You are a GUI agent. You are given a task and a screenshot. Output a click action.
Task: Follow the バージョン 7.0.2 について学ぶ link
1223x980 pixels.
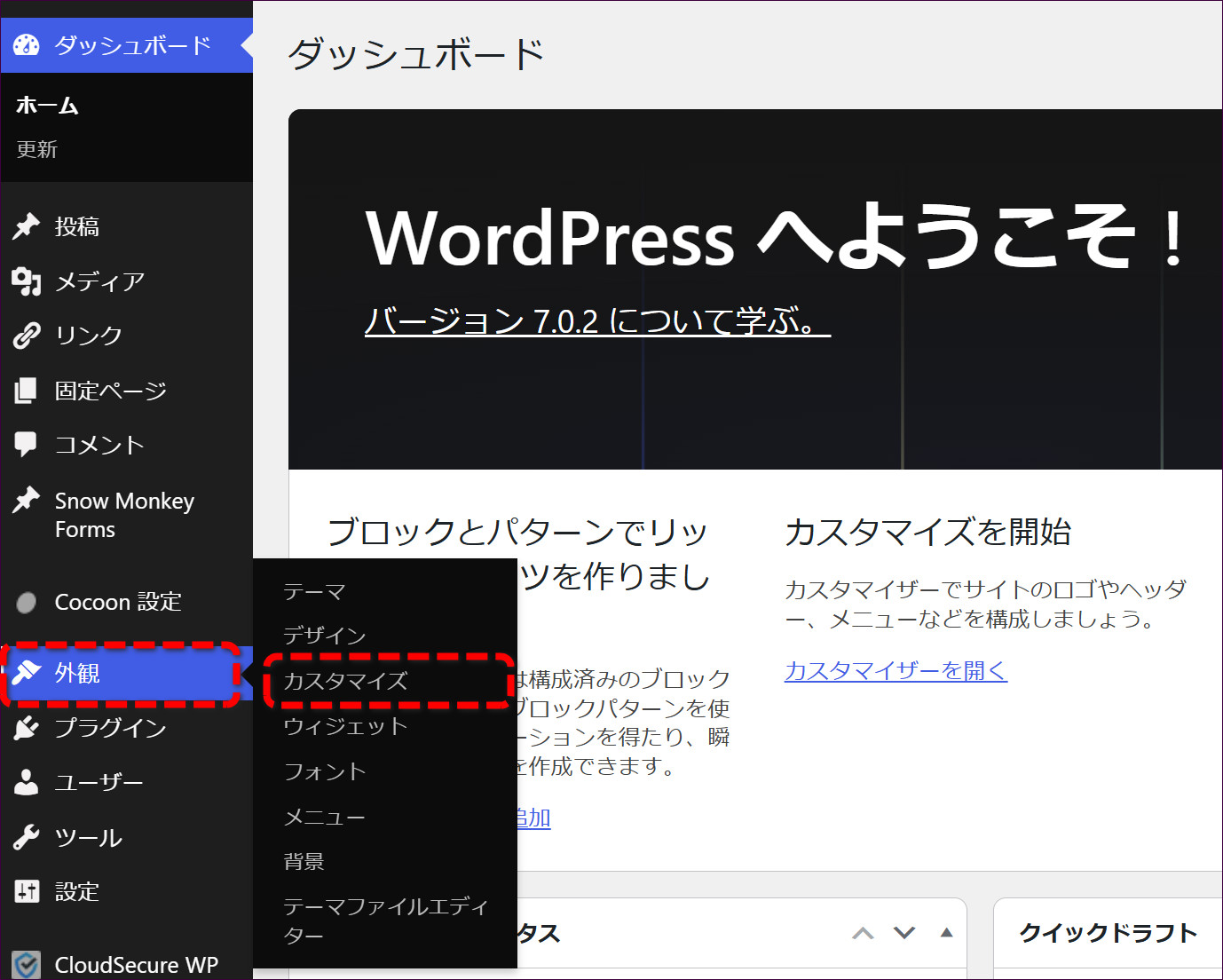click(x=597, y=320)
